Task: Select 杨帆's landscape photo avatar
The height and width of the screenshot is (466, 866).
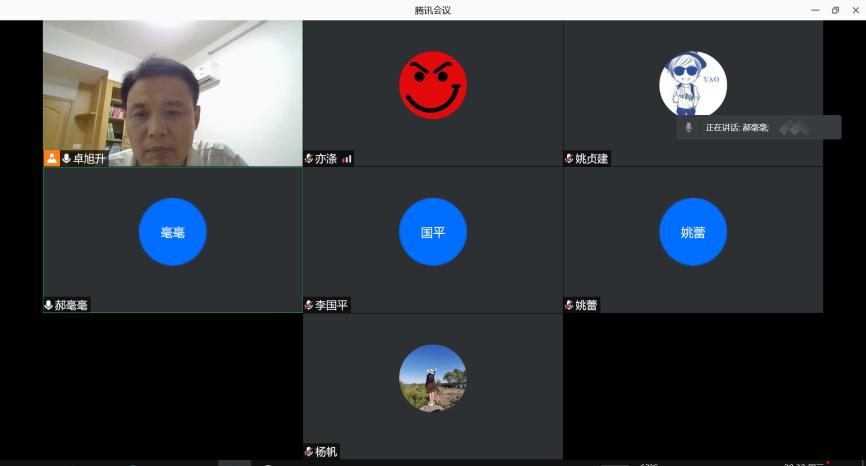Action: coord(432,378)
